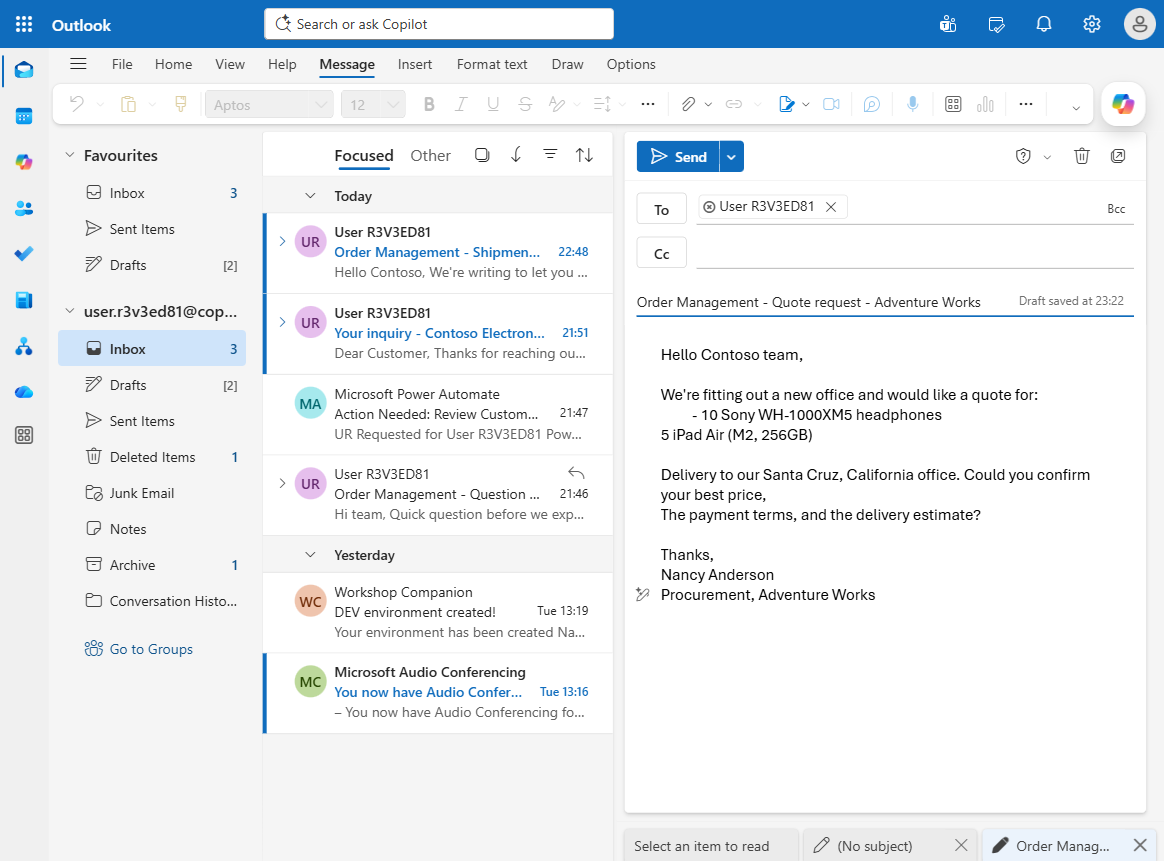Open the Microsoft Power Automate email
Viewport: 1164px width, 861px height.
pyautogui.click(x=438, y=414)
